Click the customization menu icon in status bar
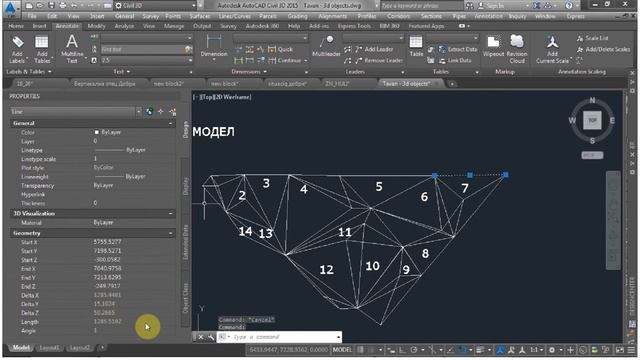The image size is (640, 360). [x=631, y=350]
